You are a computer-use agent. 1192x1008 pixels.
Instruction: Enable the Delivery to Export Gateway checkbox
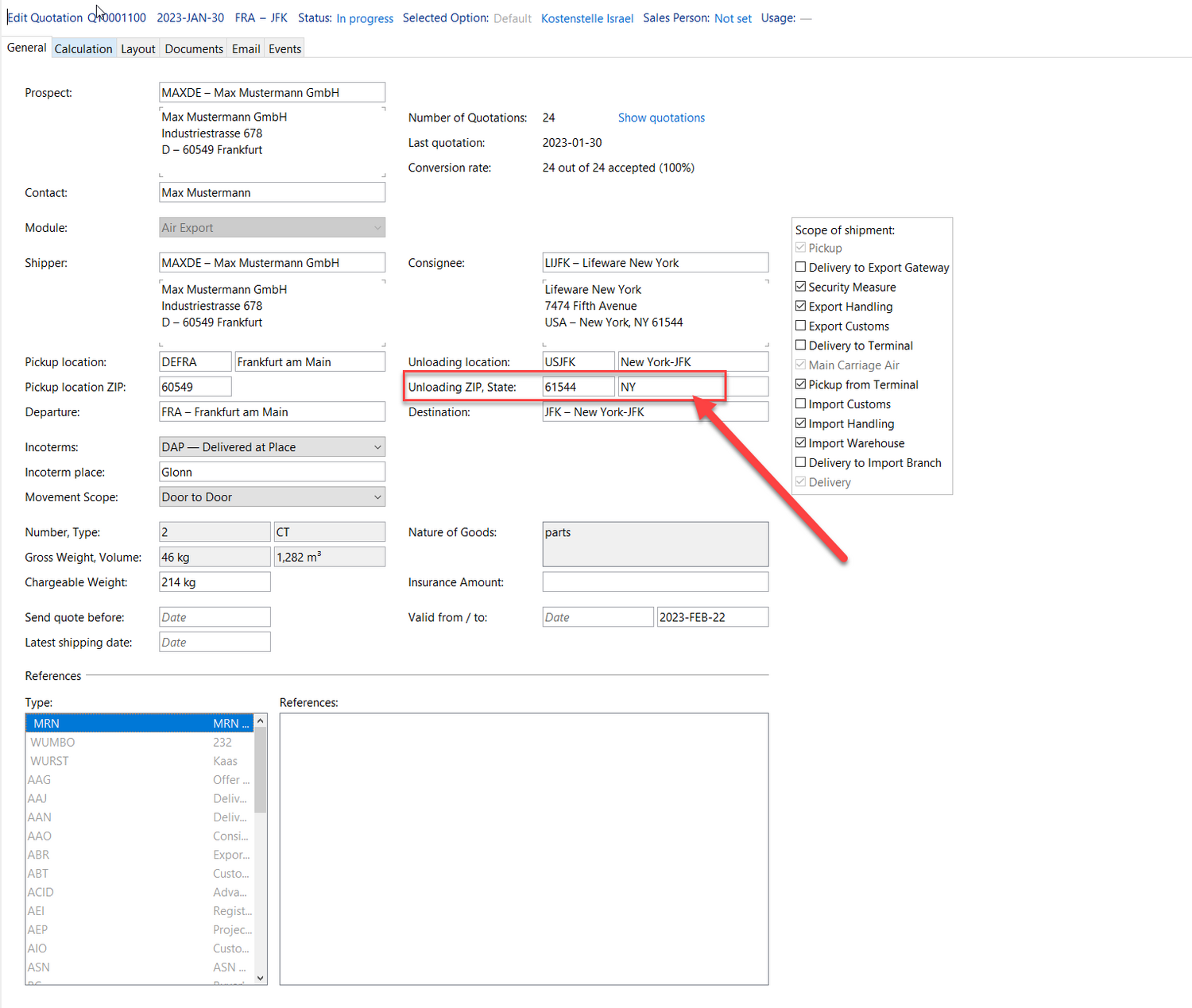pos(801,267)
